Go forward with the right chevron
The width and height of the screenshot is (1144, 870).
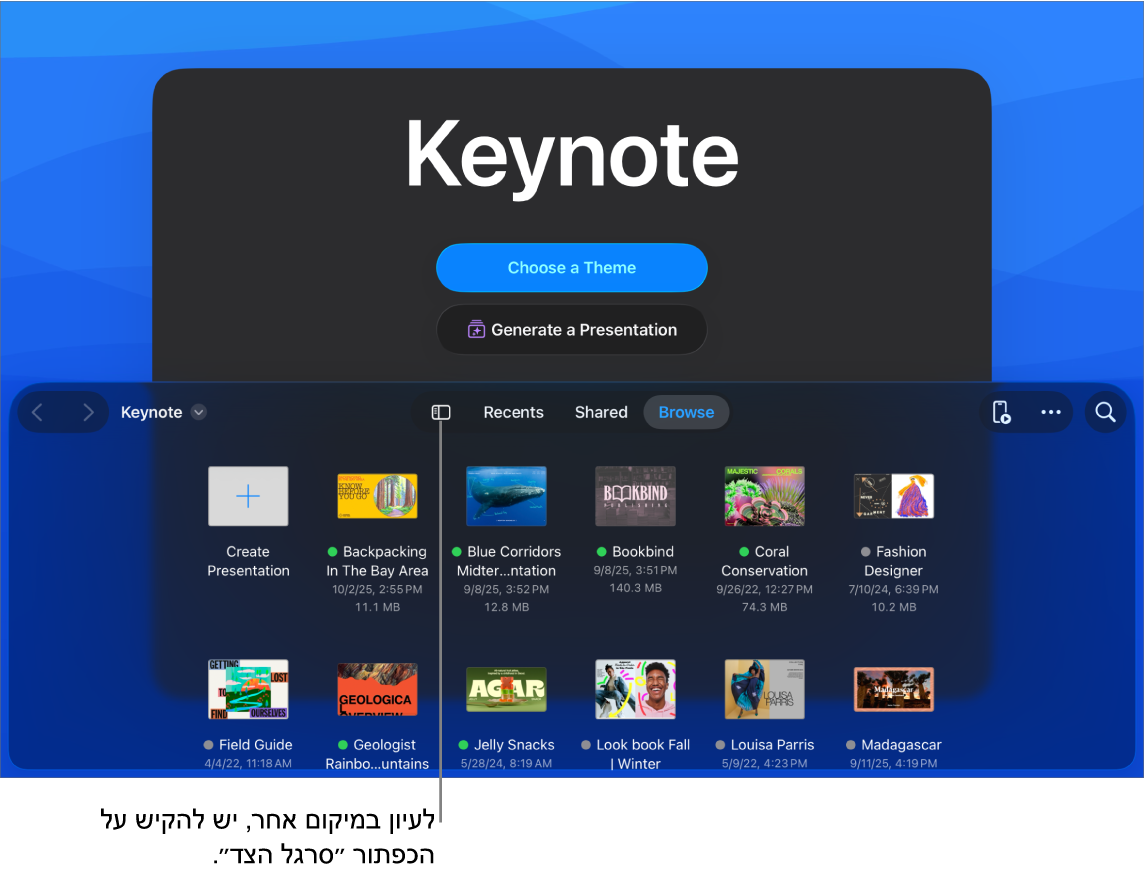(88, 412)
